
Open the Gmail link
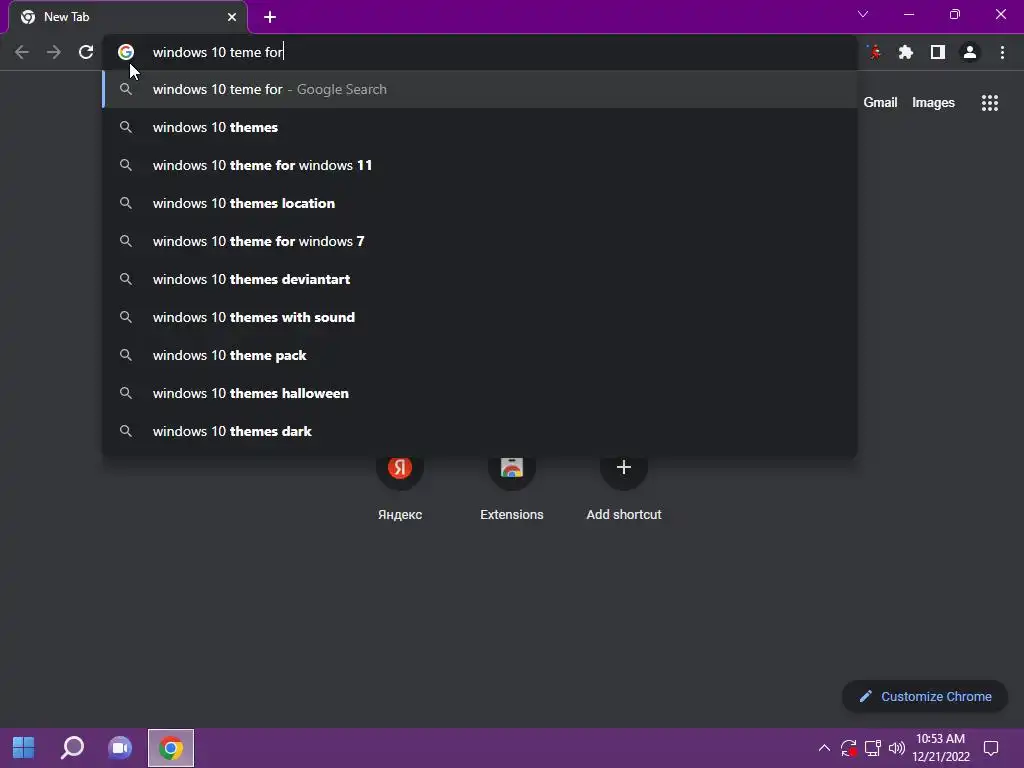click(x=880, y=103)
